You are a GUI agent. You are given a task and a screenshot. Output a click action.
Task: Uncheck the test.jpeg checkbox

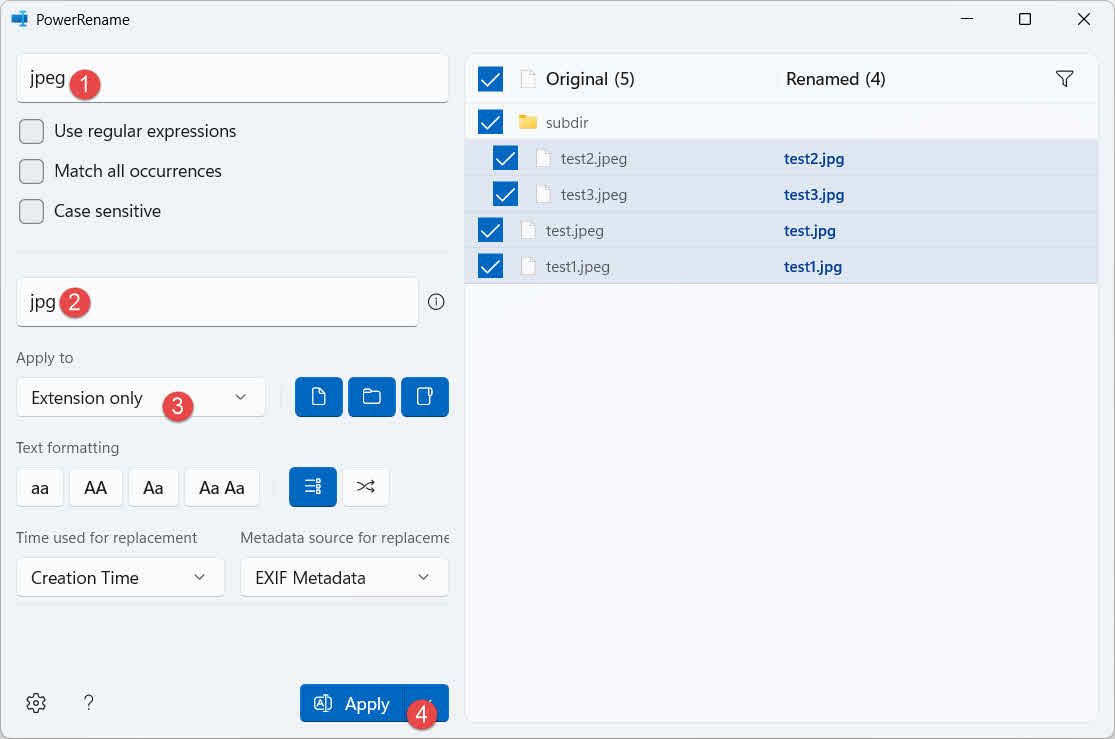click(x=491, y=230)
